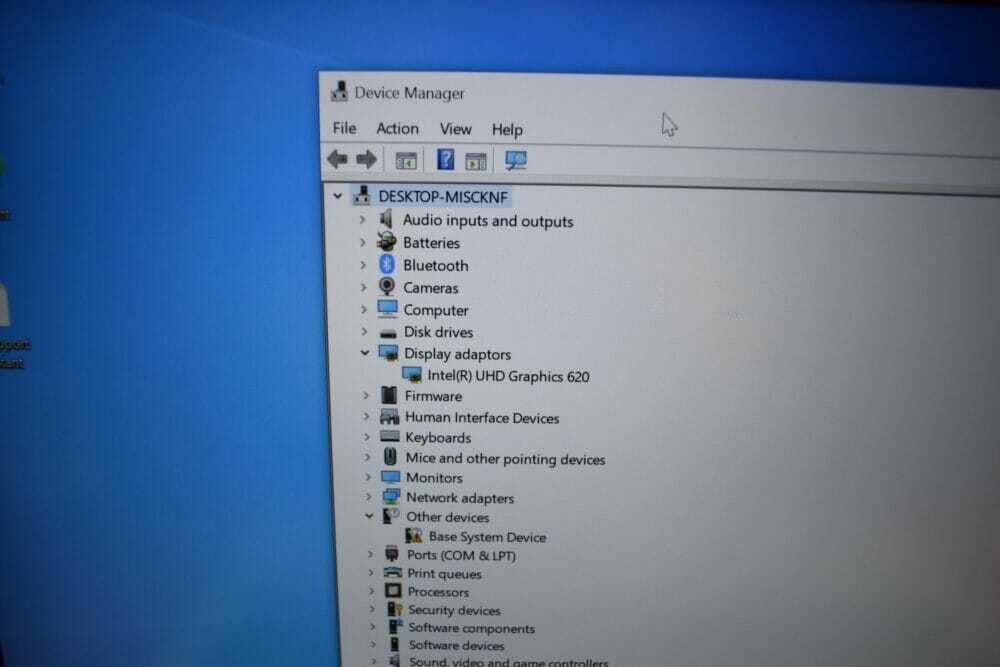
Task: Click the Keyboards icon
Action: click(390, 437)
